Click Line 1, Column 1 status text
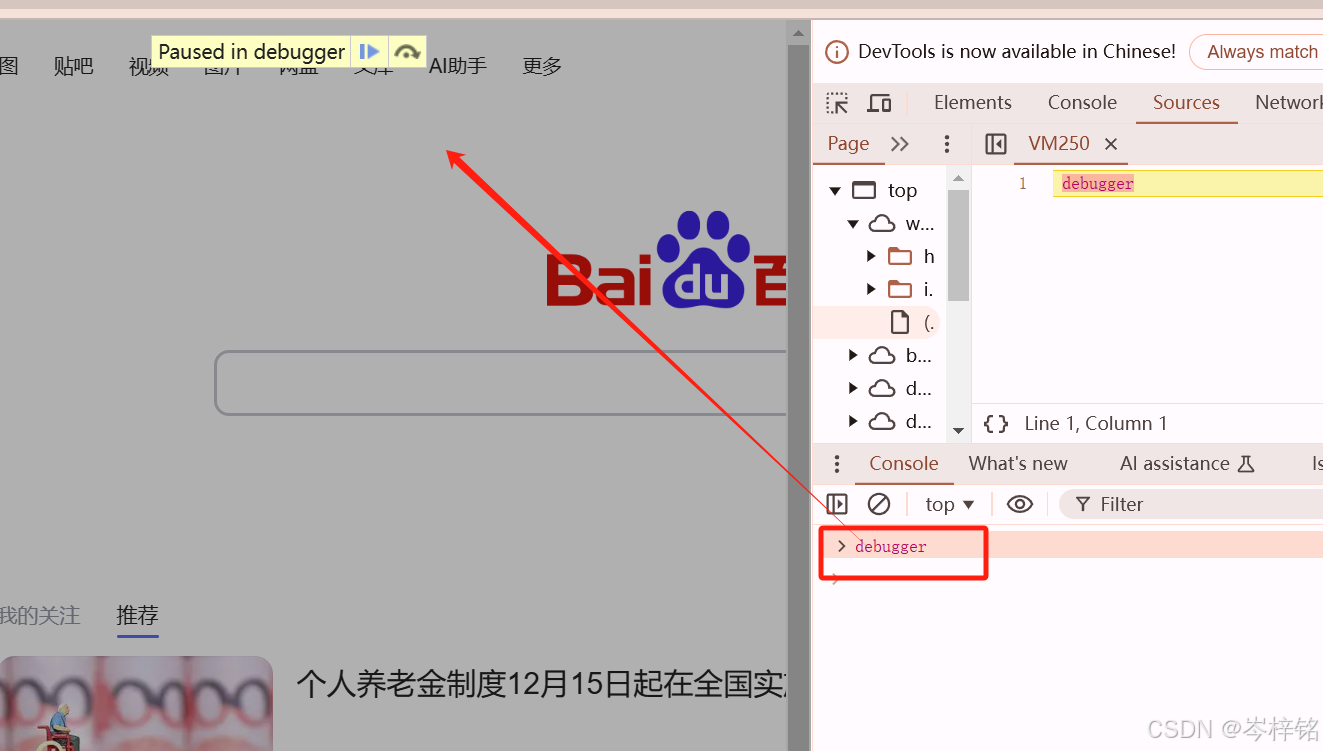The width and height of the screenshot is (1323, 751). pos(1096,423)
